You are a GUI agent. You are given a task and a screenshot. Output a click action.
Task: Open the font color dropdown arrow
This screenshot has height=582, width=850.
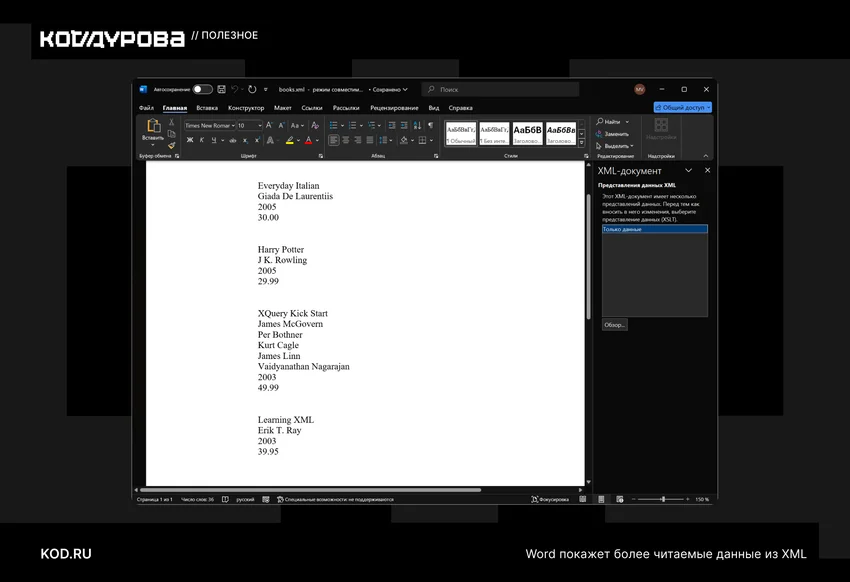(317, 140)
